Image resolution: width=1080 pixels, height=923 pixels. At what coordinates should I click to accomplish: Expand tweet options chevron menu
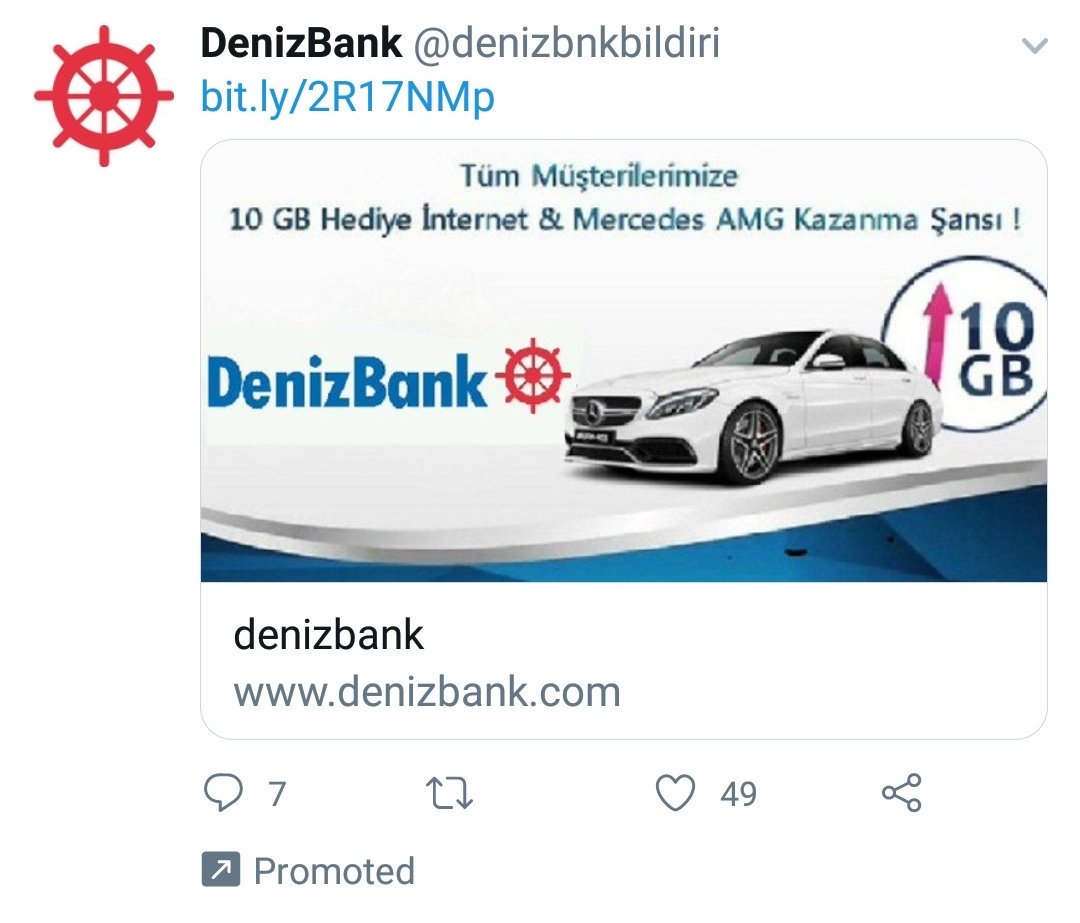[x=1035, y=46]
